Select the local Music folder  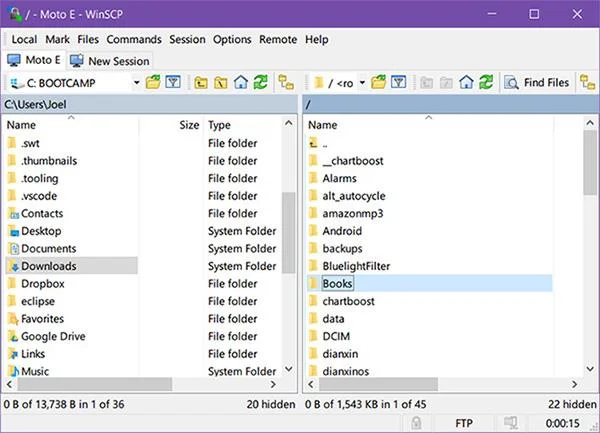click(x=35, y=371)
